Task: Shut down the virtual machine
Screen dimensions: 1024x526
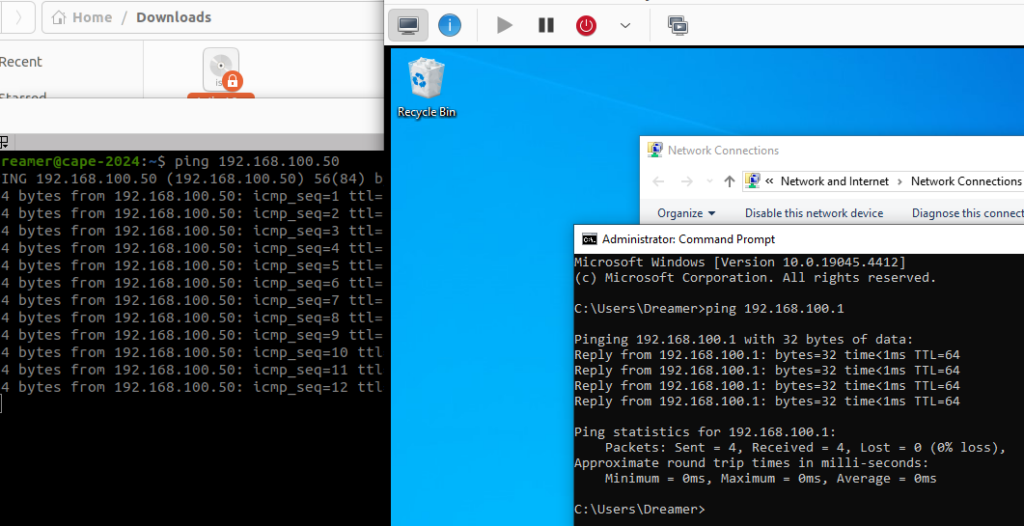Action: click(x=586, y=25)
